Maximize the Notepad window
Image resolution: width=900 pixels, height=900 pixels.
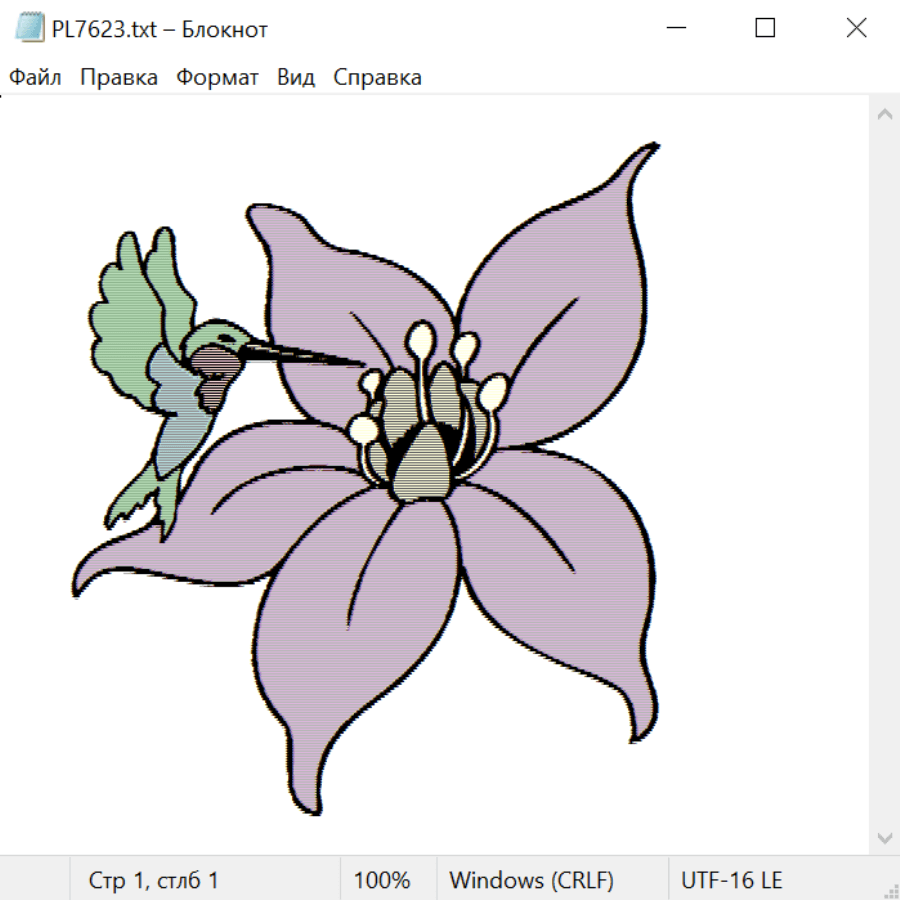(765, 29)
